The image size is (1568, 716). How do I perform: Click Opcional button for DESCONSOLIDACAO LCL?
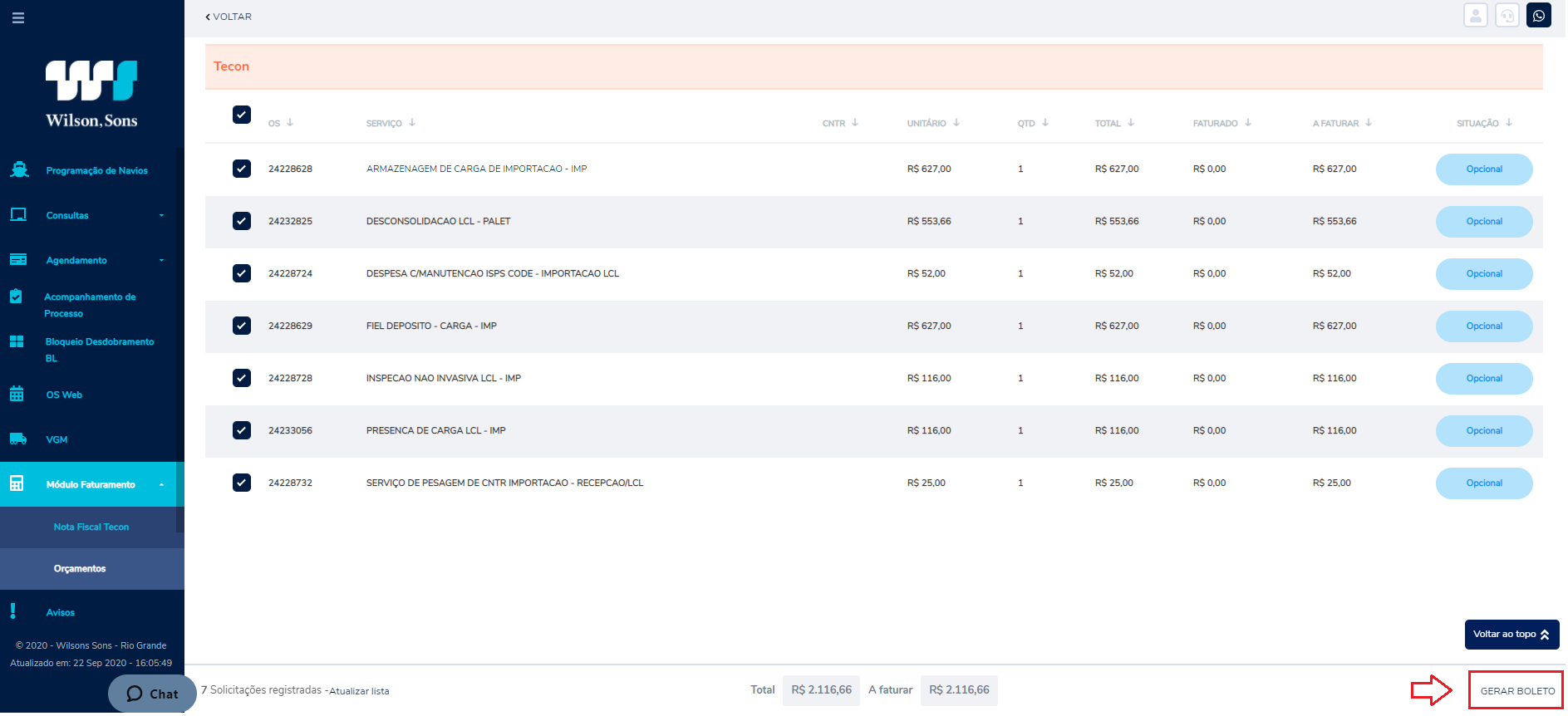pos(1484,222)
